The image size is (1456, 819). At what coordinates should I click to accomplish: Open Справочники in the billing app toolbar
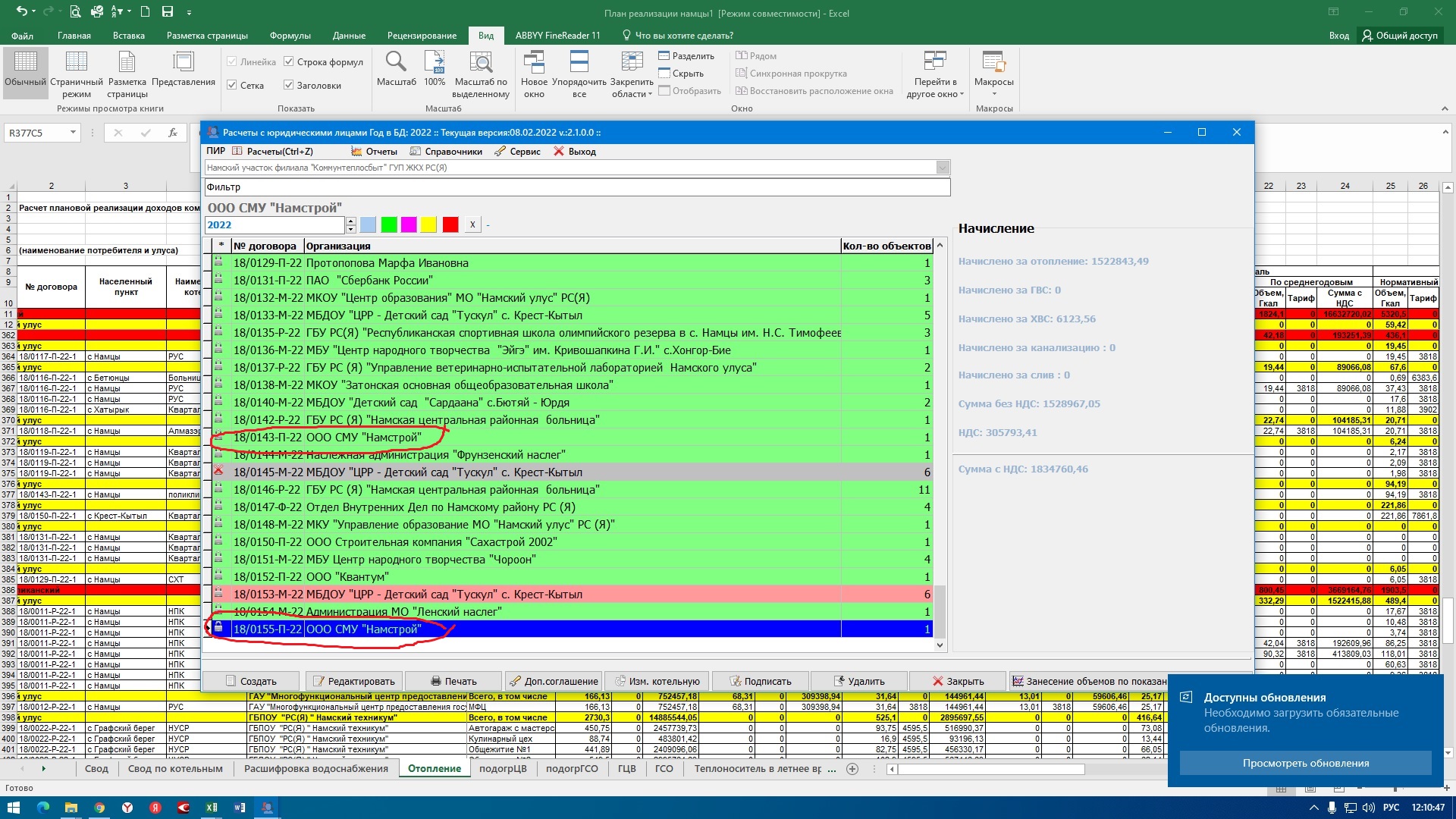(446, 152)
